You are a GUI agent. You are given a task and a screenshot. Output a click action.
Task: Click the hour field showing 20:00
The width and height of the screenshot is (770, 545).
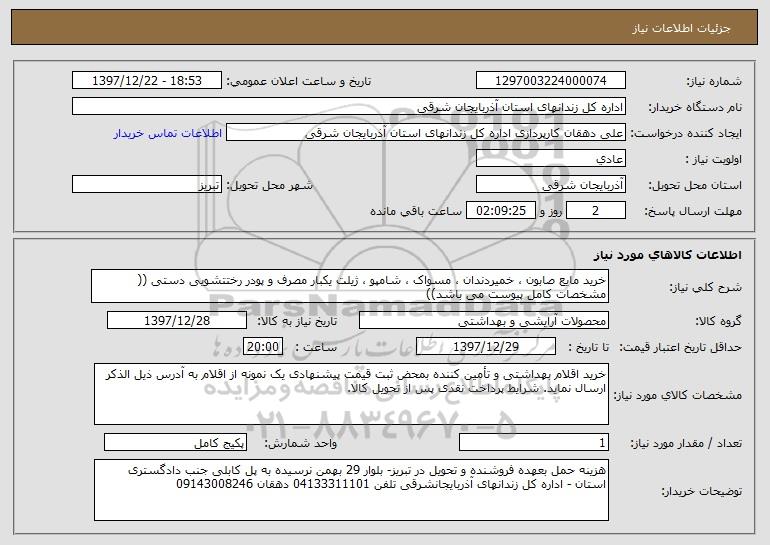(263, 347)
